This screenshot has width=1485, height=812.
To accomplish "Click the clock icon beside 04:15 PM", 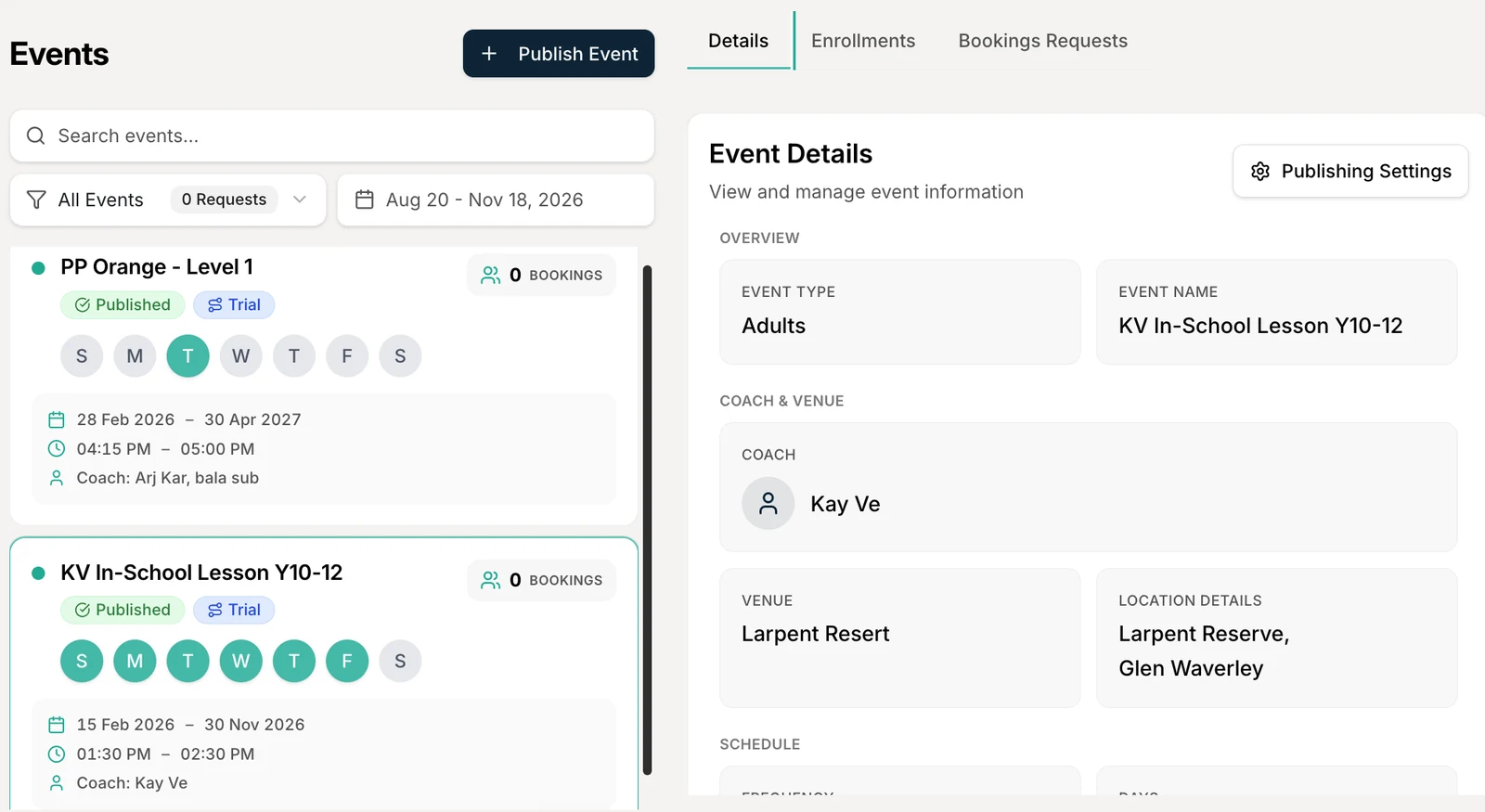I will coord(57,449).
